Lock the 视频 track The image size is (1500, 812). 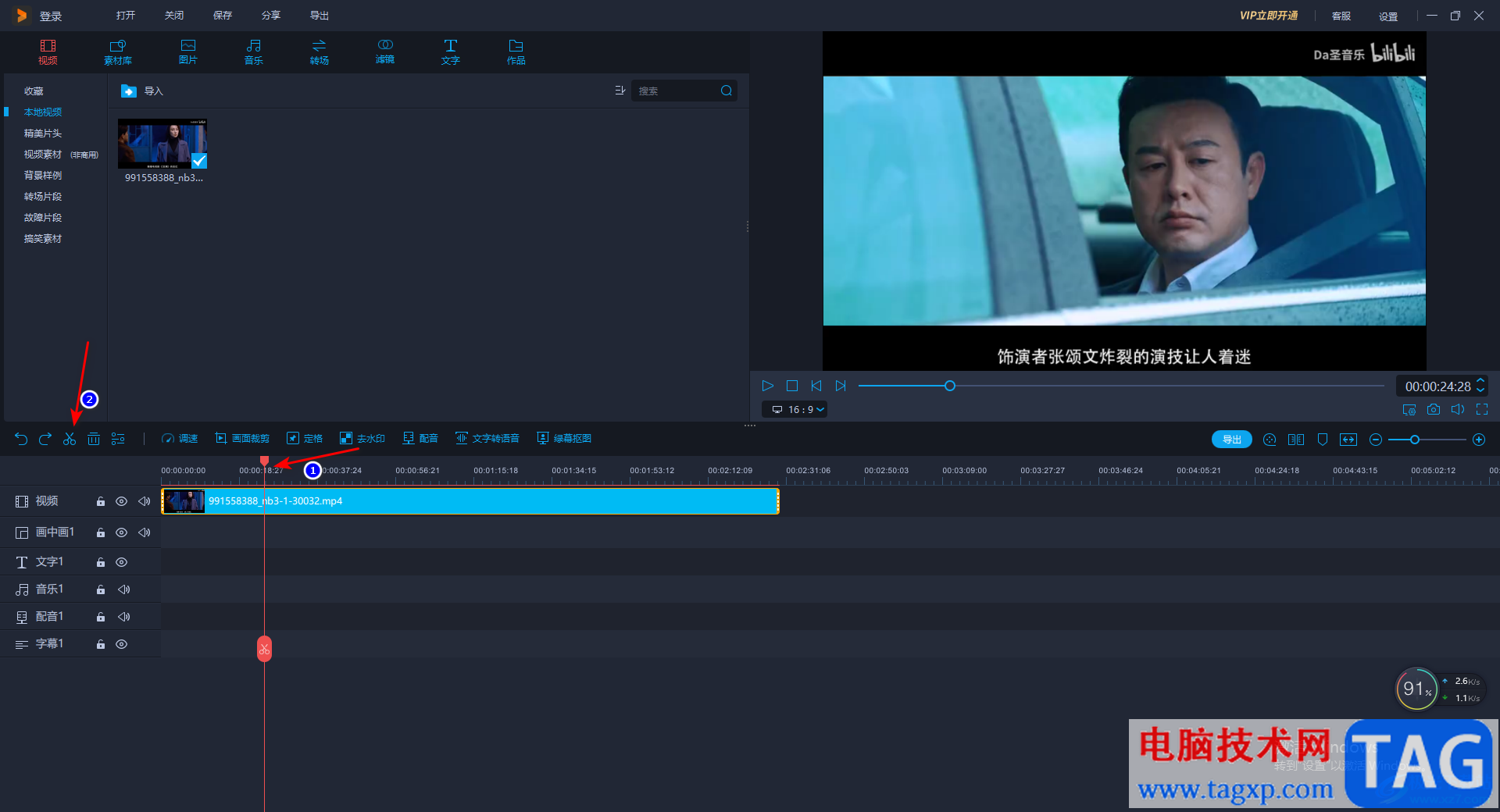click(x=101, y=501)
